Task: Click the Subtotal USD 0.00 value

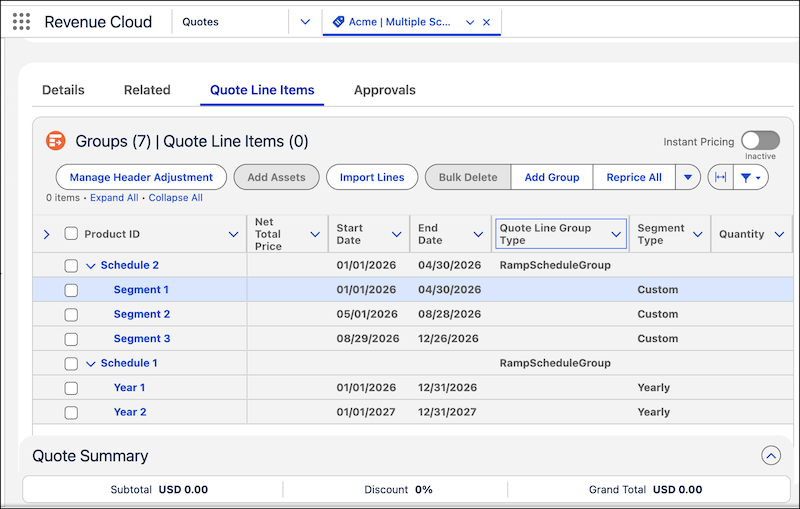Action: tap(183, 490)
